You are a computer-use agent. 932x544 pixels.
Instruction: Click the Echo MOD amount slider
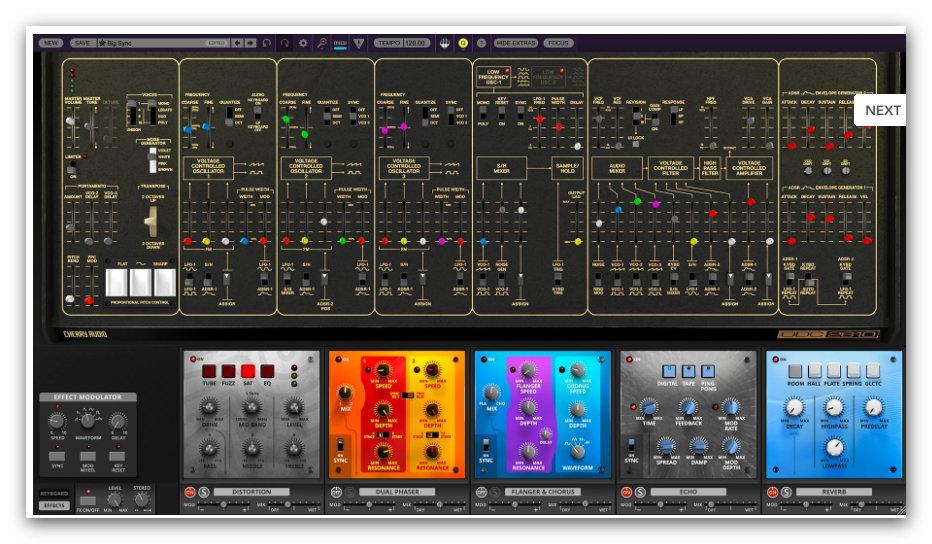pos(660,505)
